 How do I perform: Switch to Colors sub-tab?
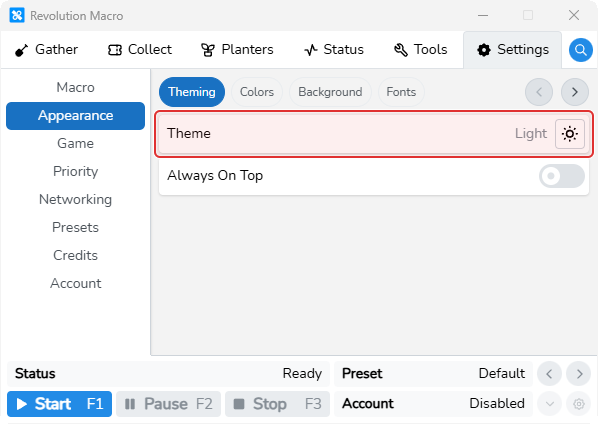click(257, 92)
